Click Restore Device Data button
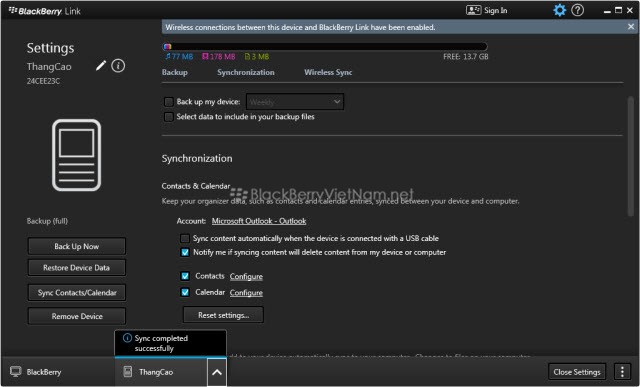 77,268
